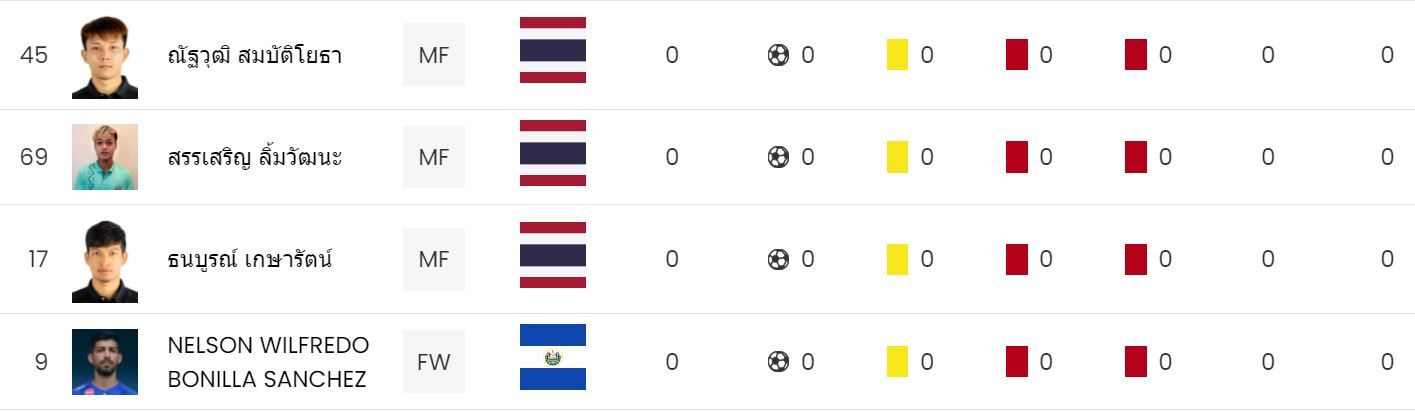Click the yellow card icon for player 45

click(897, 55)
